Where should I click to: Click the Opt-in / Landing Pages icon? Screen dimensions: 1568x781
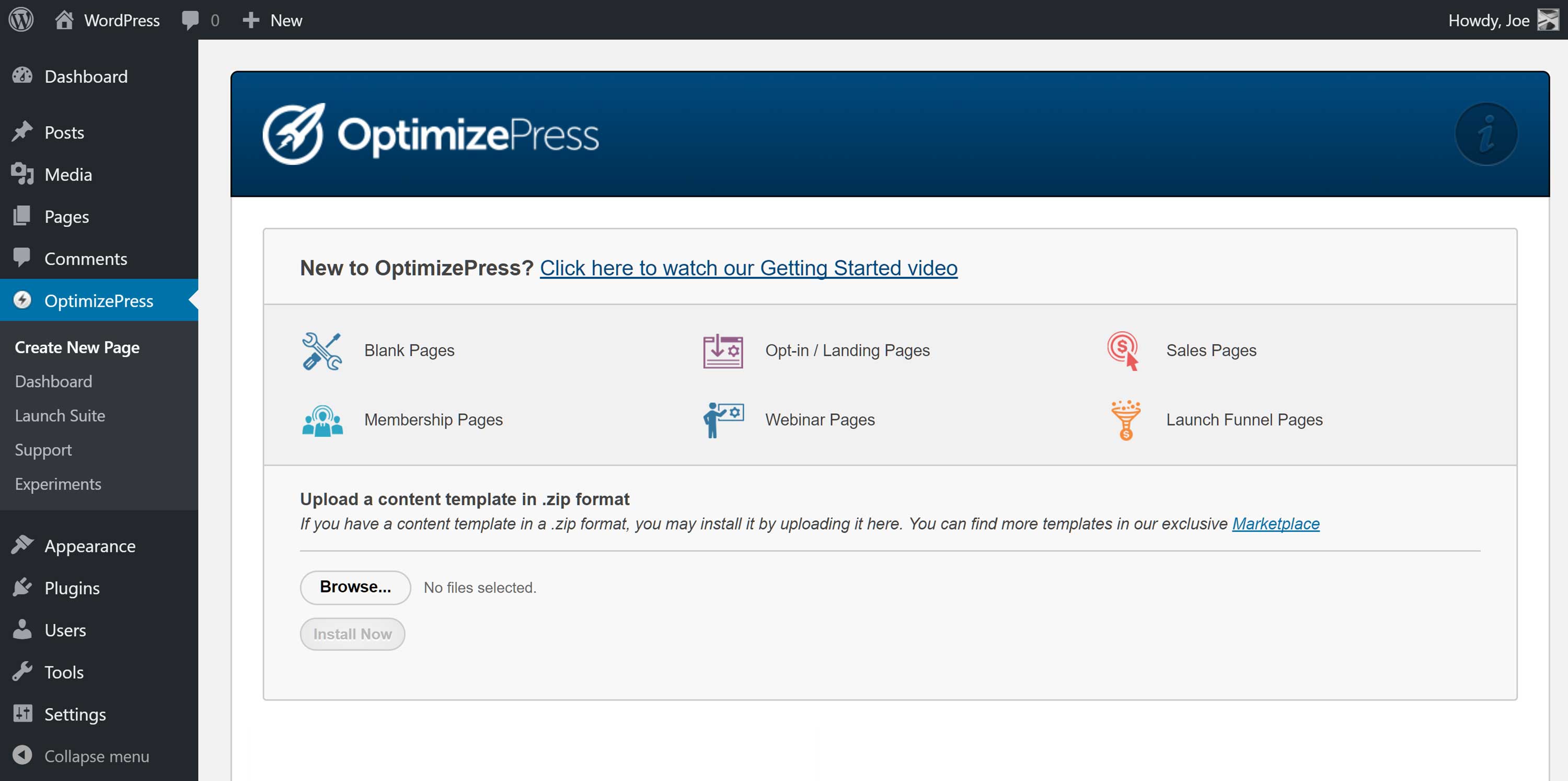723,351
